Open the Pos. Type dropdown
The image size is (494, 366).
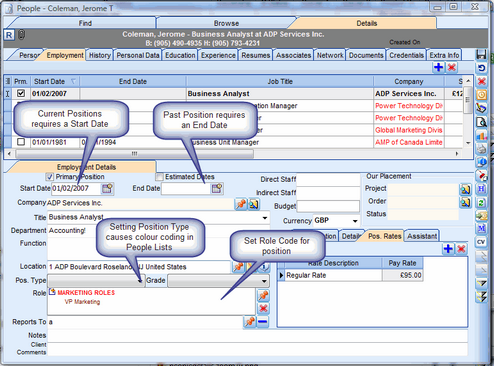(x=140, y=281)
